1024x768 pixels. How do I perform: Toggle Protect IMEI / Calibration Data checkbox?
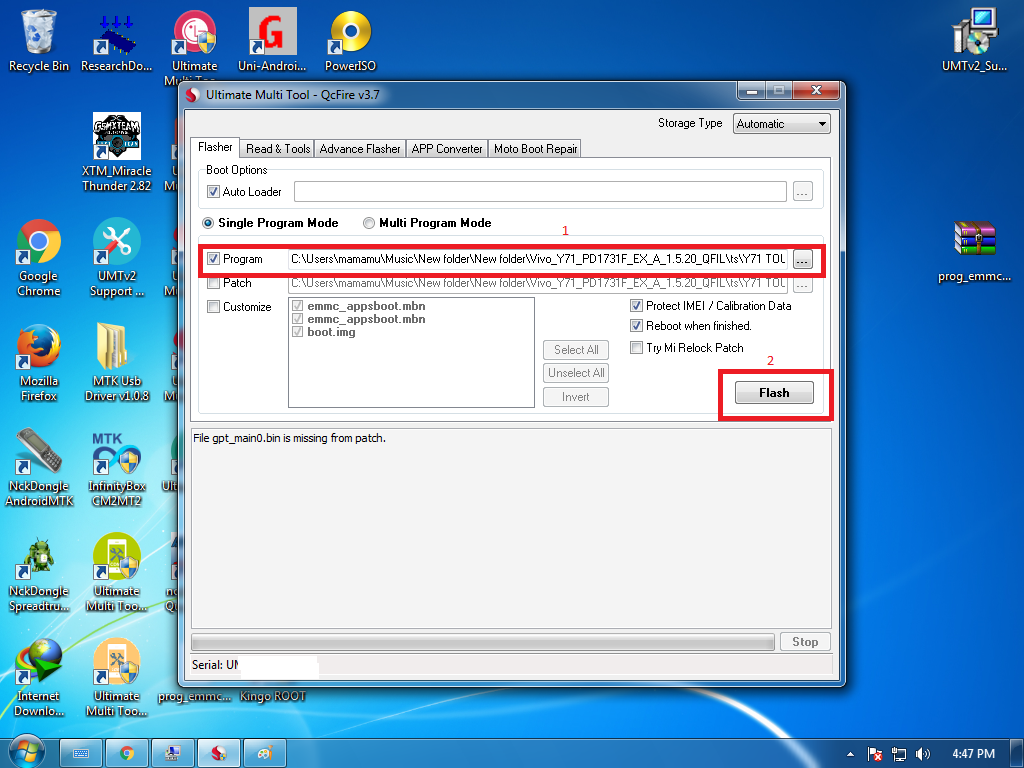[636, 305]
